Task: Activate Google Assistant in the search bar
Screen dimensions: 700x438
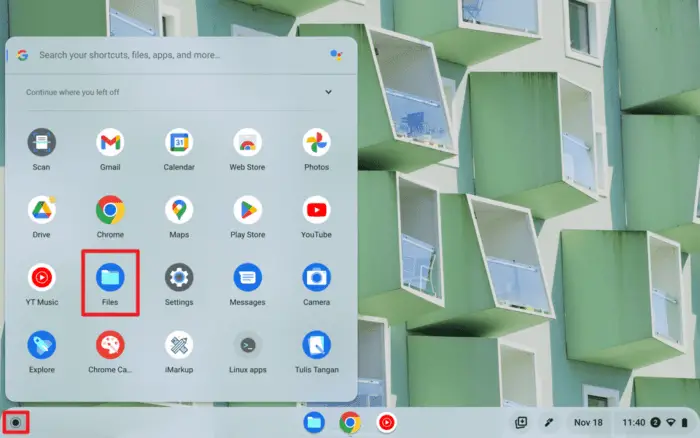Action: 336,55
